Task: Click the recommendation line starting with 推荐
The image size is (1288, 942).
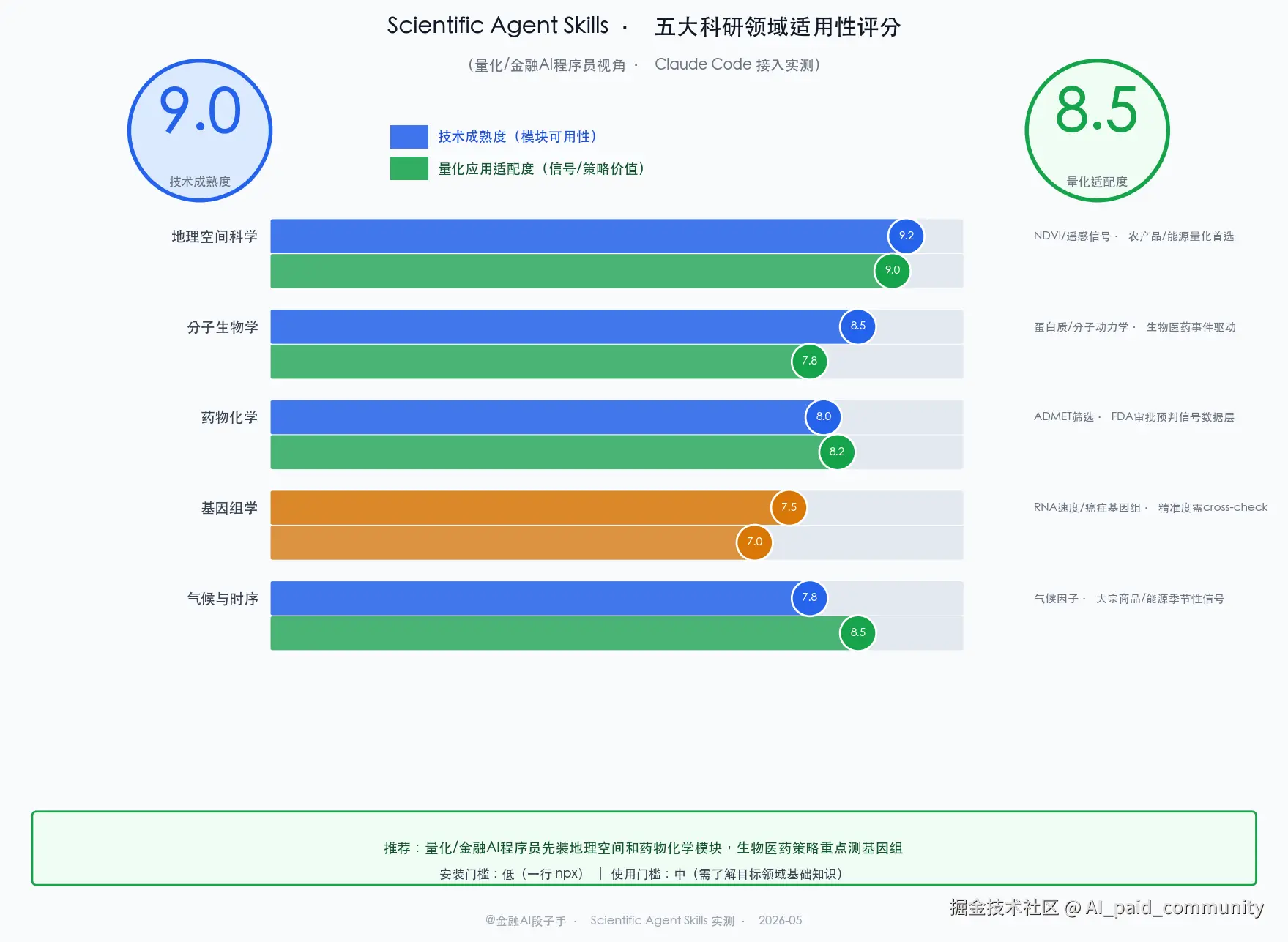Action: point(644,848)
